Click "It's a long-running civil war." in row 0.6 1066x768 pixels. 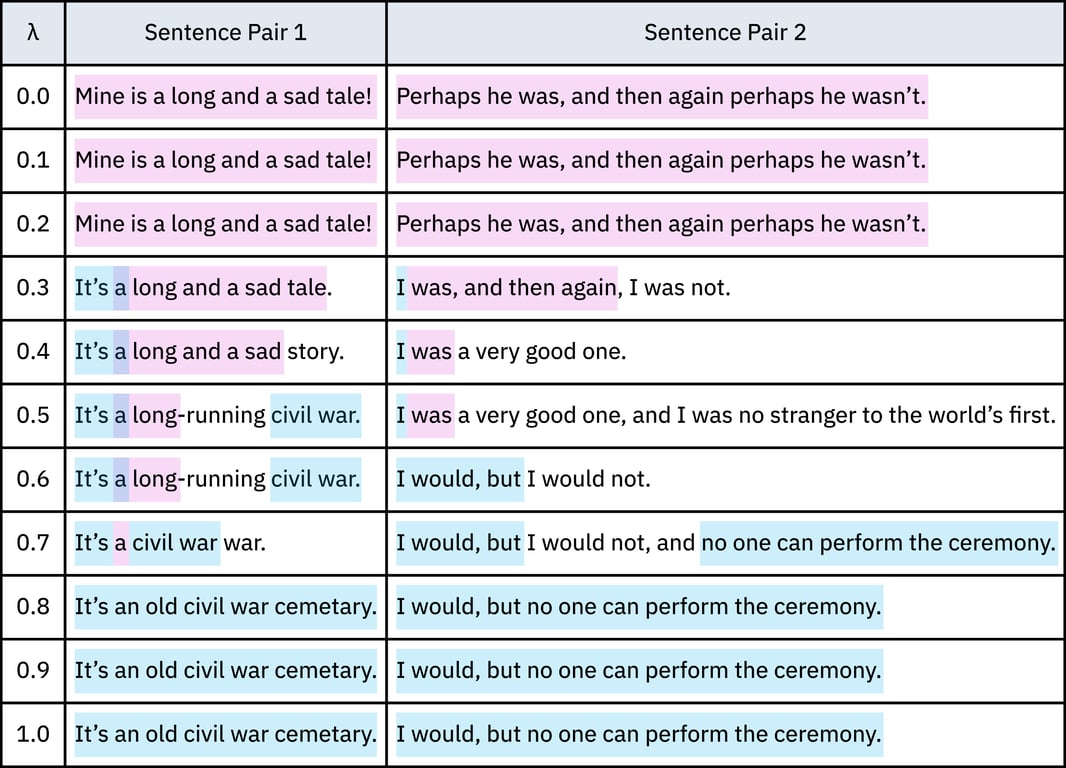click(217, 479)
